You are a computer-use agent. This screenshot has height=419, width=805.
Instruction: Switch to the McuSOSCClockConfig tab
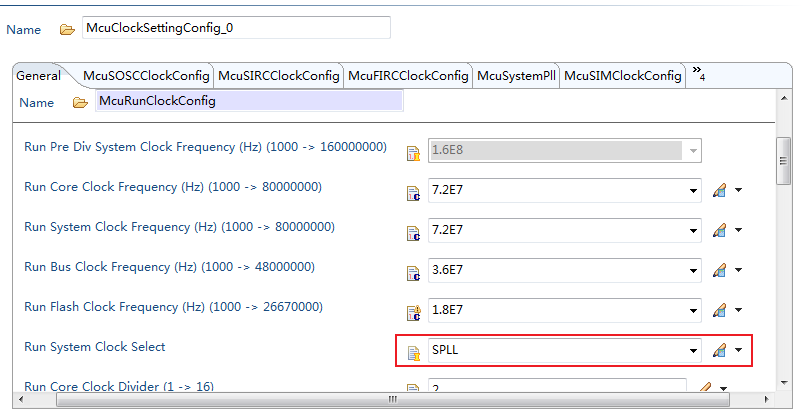point(146,76)
